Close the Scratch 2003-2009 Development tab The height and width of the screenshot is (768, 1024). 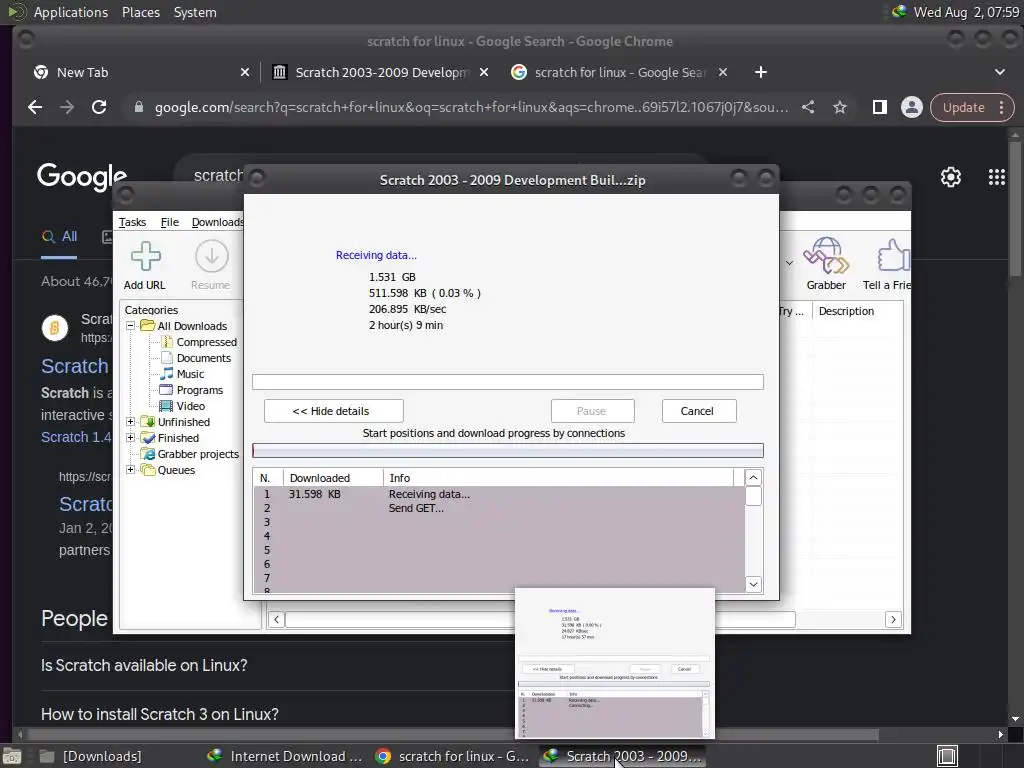(484, 72)
